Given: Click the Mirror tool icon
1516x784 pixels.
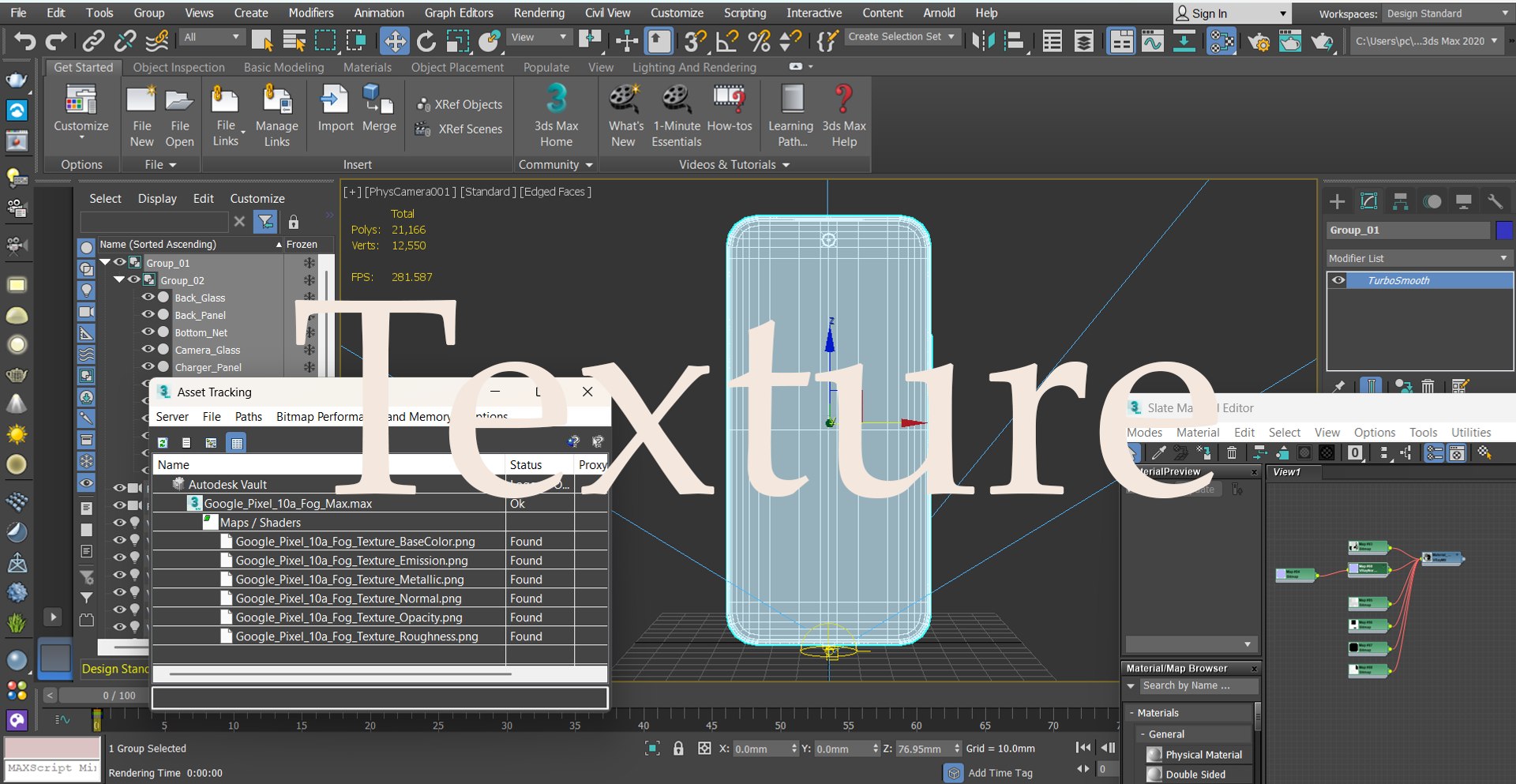Looking at the screenshot, I should tap(983, 40).
